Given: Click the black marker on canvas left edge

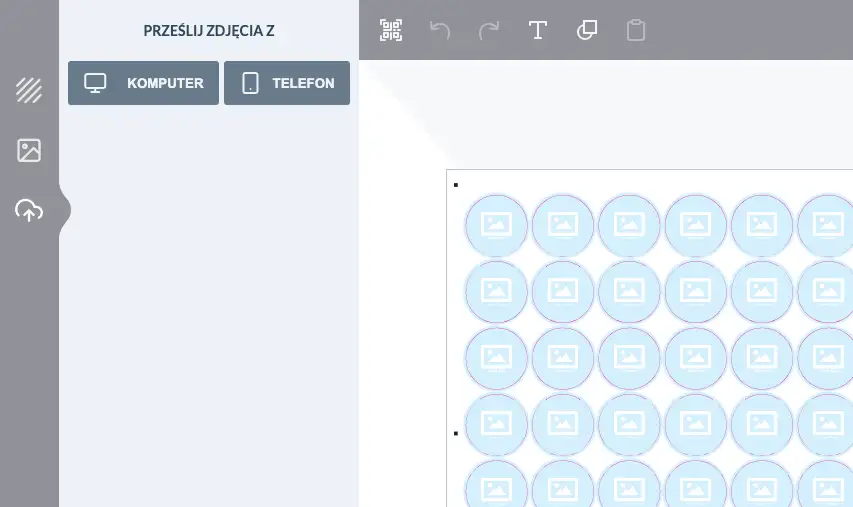Looking at the screenshot, I should [456, 433].
